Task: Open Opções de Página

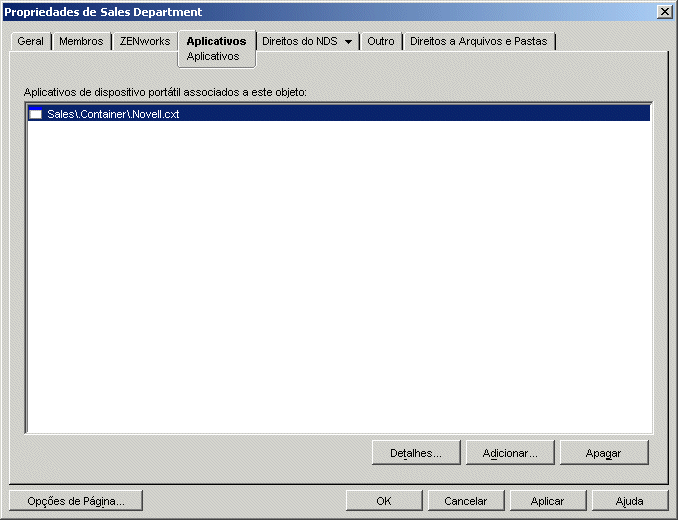Action: (x=76, y=501)
